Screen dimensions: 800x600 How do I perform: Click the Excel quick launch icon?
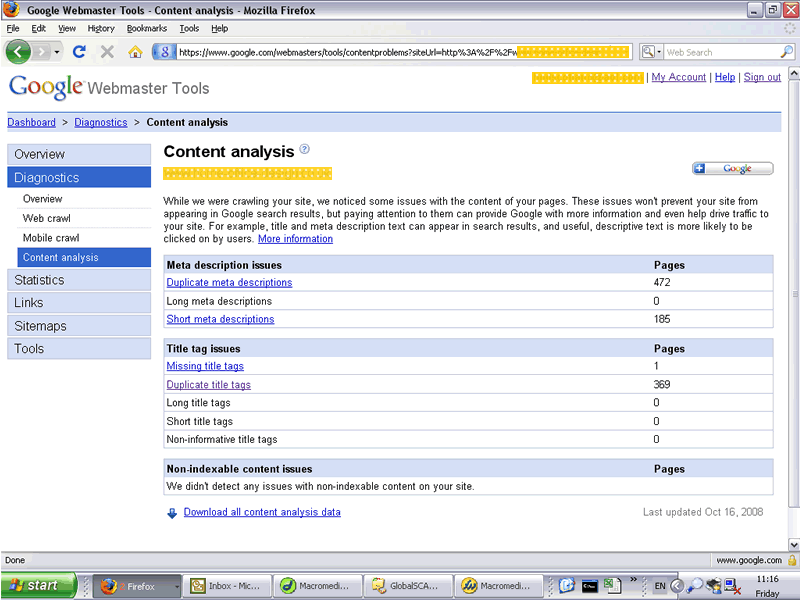pyautogui.click(x=611, y=586)
